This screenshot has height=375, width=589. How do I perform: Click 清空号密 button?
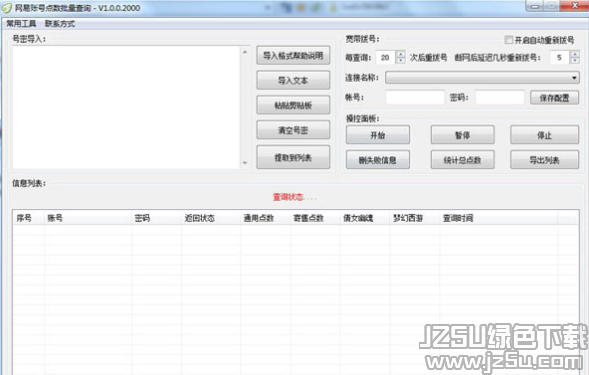coord(293,130)
